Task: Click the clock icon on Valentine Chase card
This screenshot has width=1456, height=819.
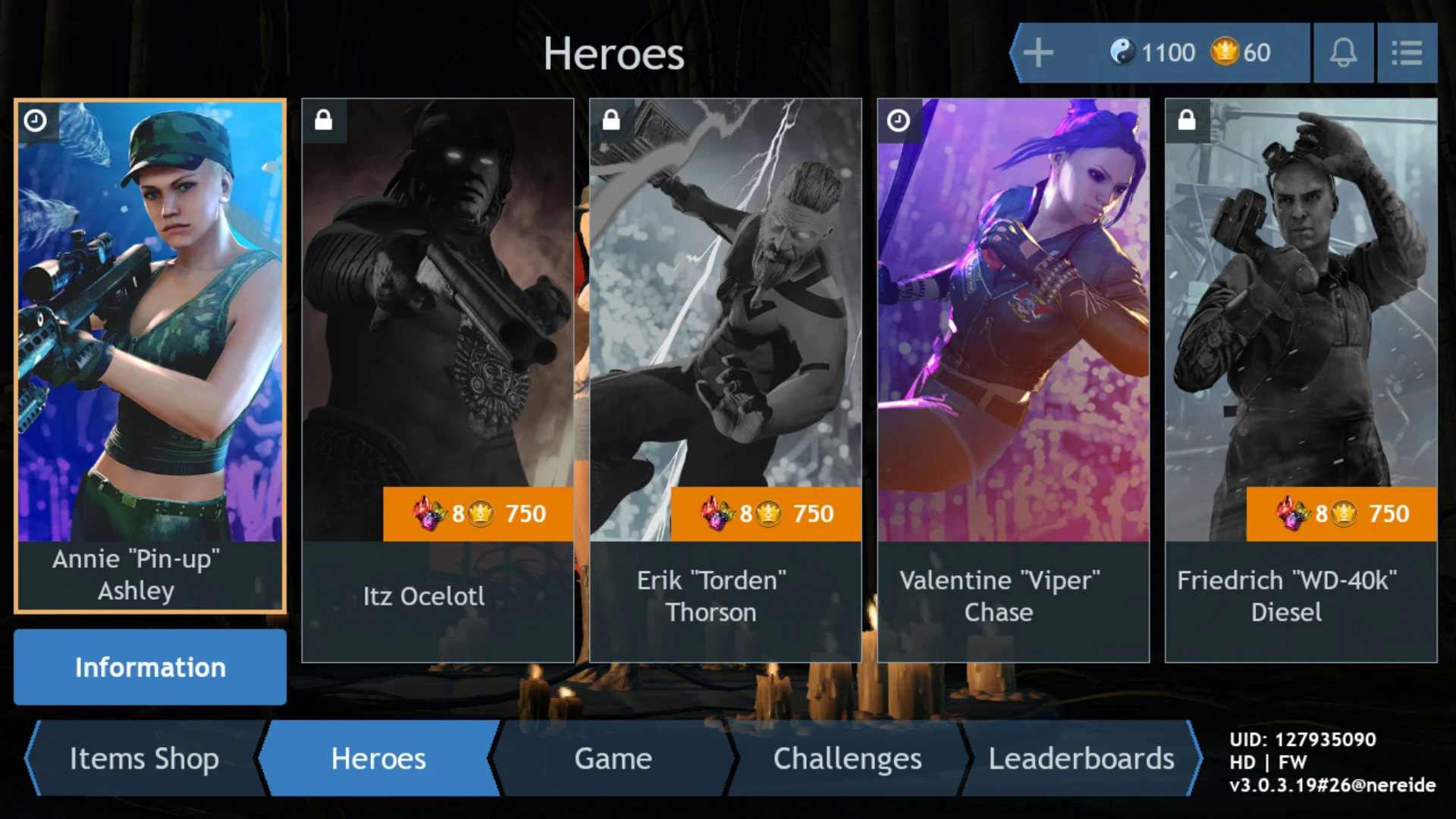Action: pyautogui.click(x=899, y=121)
